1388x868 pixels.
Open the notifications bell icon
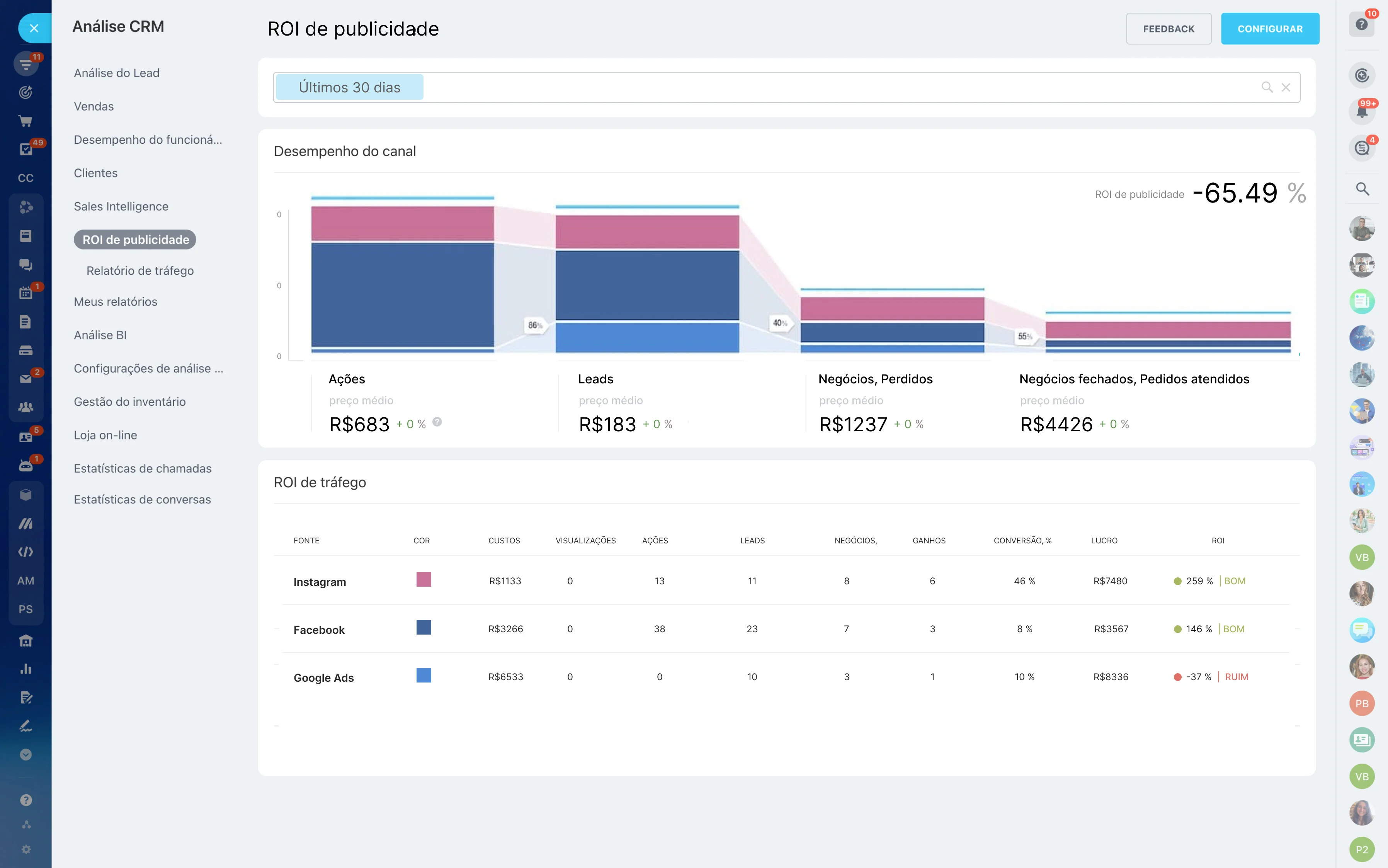coord(1362,111)
